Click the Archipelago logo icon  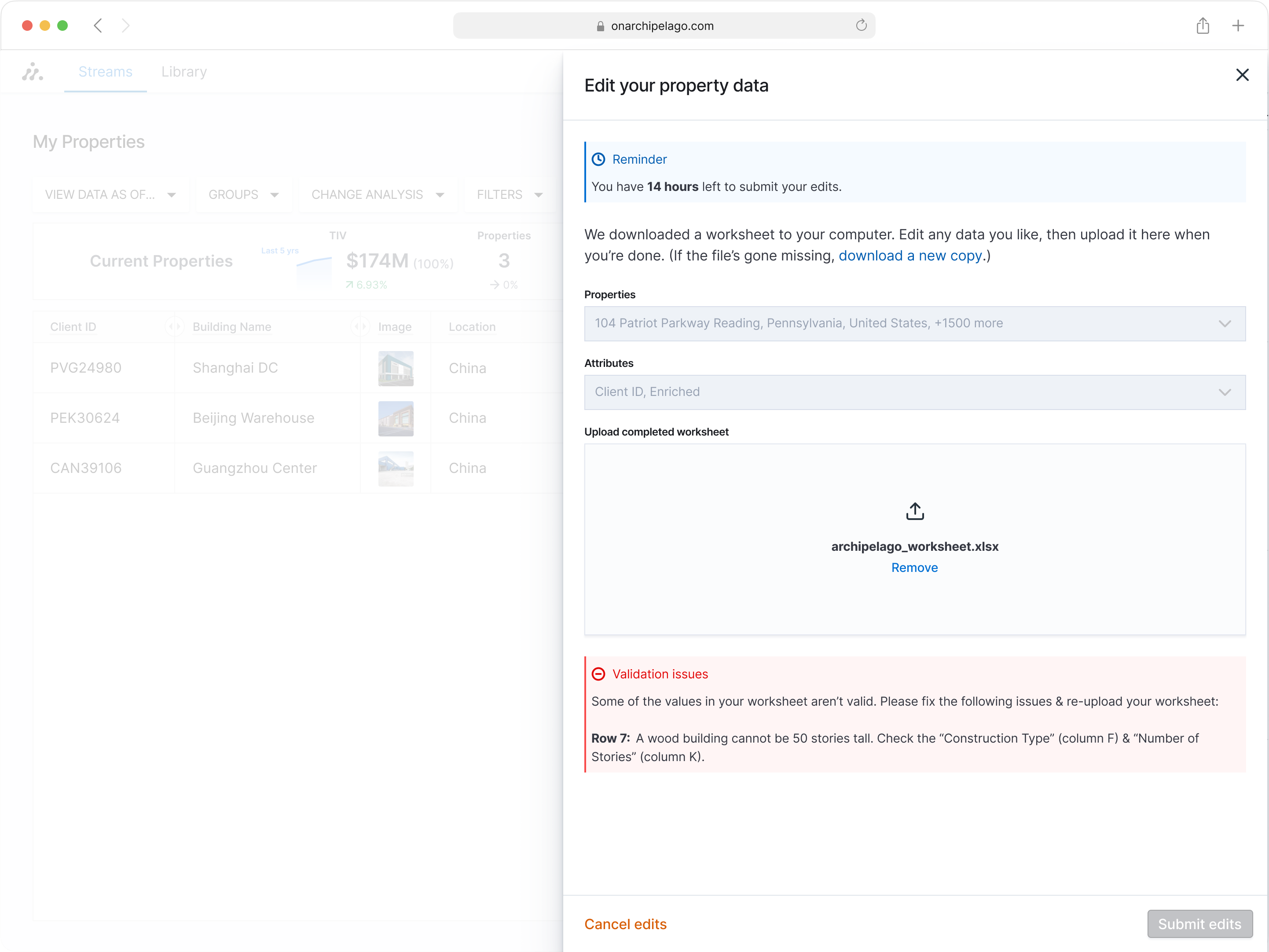coord(32,72)
